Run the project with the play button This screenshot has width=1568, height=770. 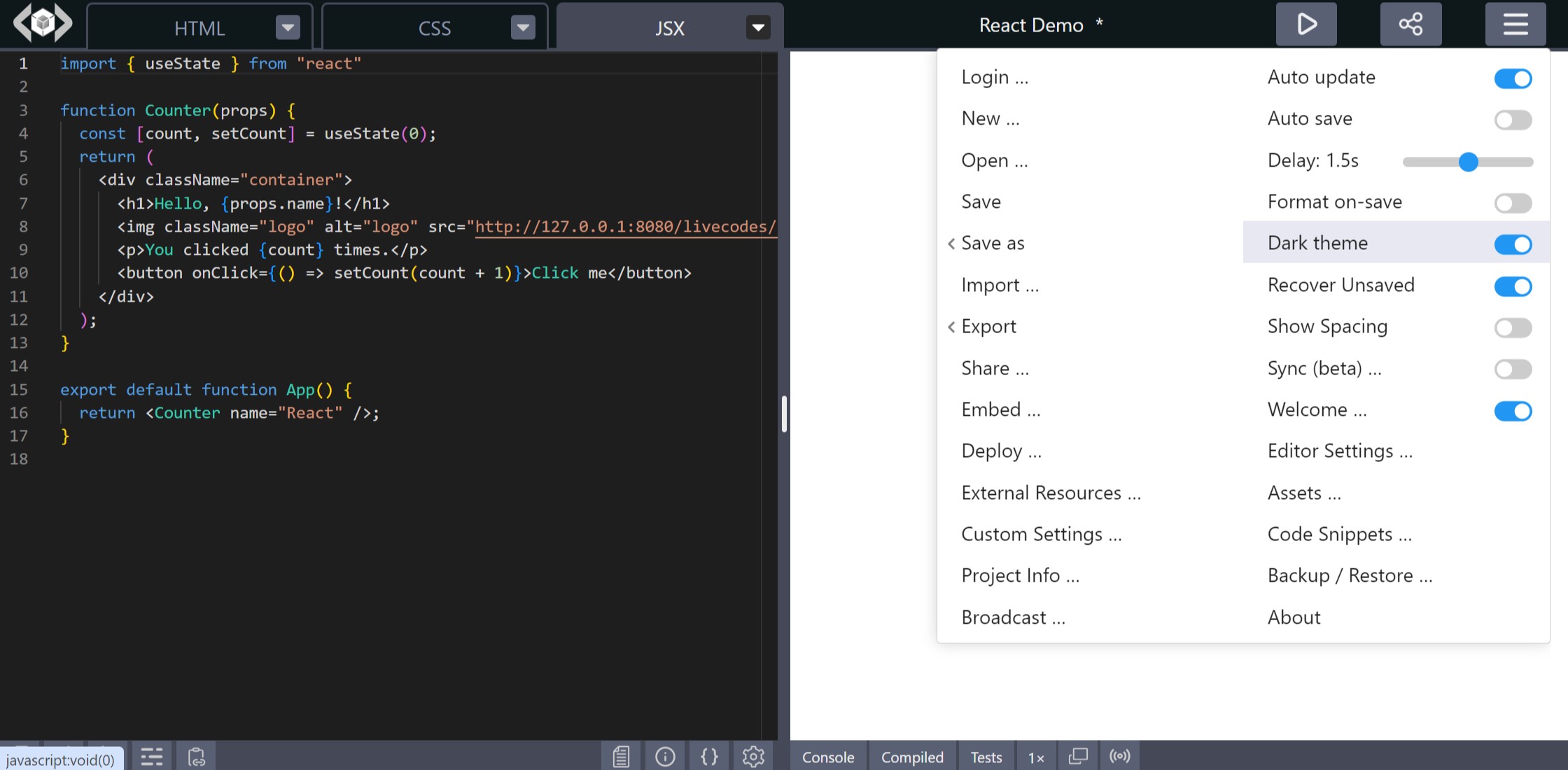point(1305,23)
